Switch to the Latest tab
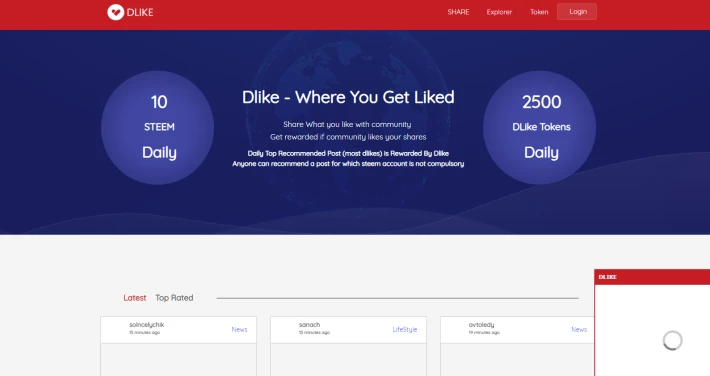710x376 pixels. pyautogui.click(x=134, y=298)
